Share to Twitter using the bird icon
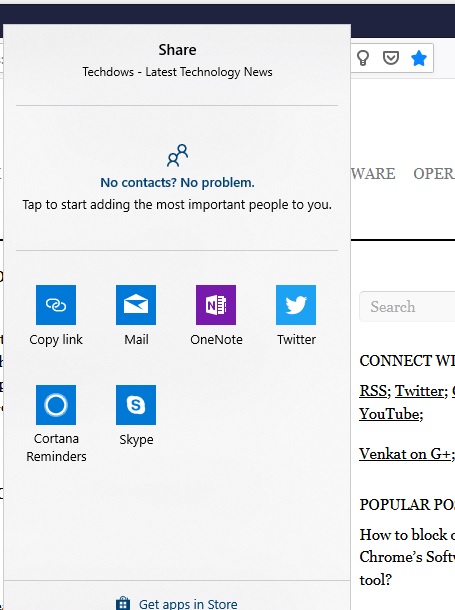This screenshot has width=455, height=610. coord(296,305)
